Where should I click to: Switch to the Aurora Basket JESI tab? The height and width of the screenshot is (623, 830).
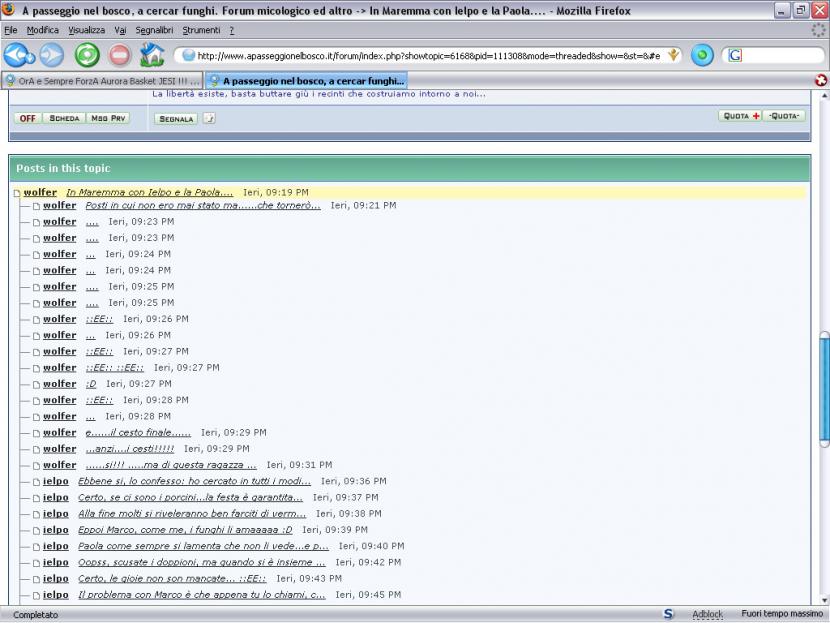(x=102, y=80)
